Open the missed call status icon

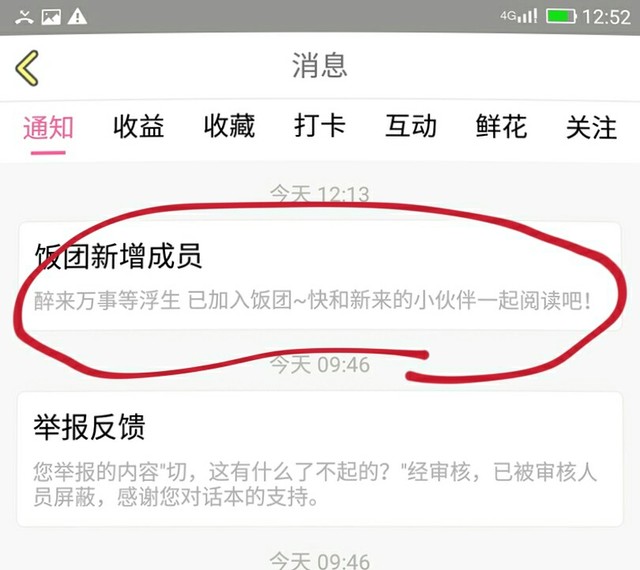coord(24,17)
